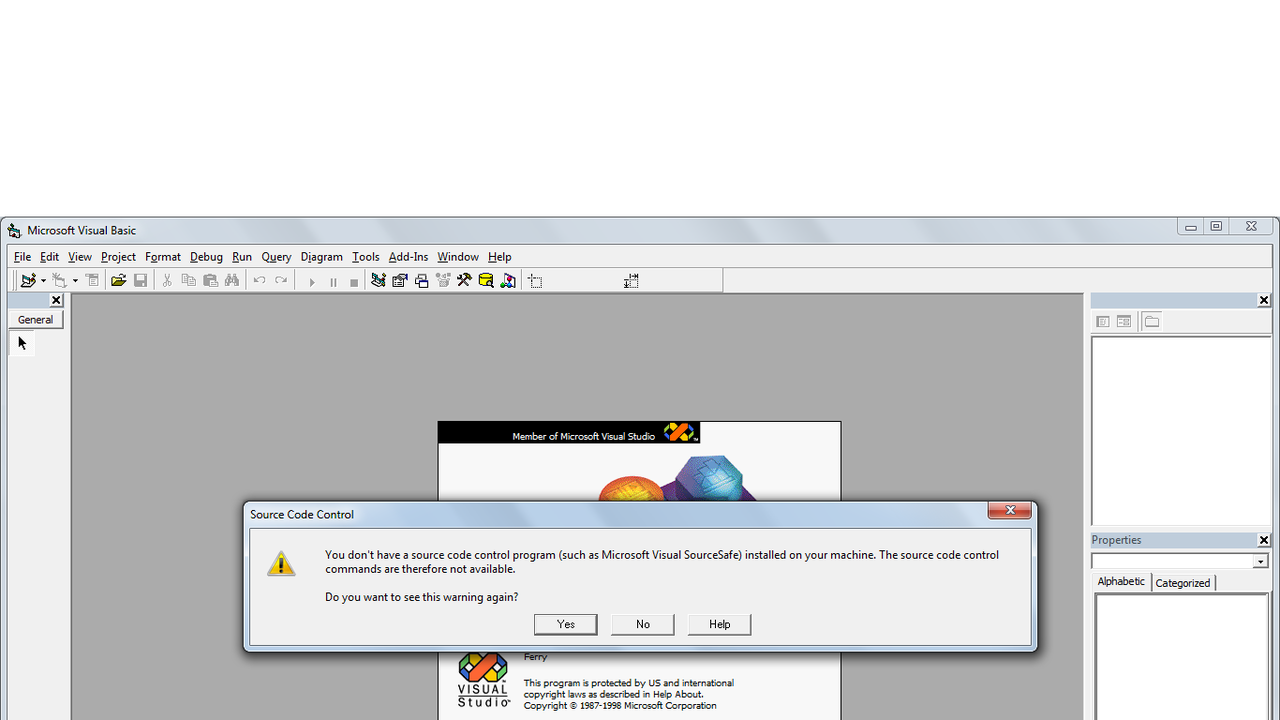The image size is (1280, 720).
Task: Click the Paste clipboard icon
Action: point(211,281)
